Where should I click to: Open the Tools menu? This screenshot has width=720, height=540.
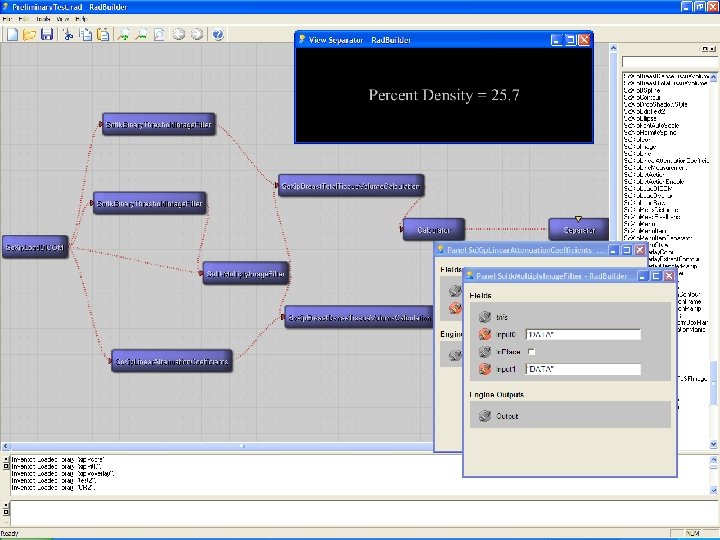[42, 19]
